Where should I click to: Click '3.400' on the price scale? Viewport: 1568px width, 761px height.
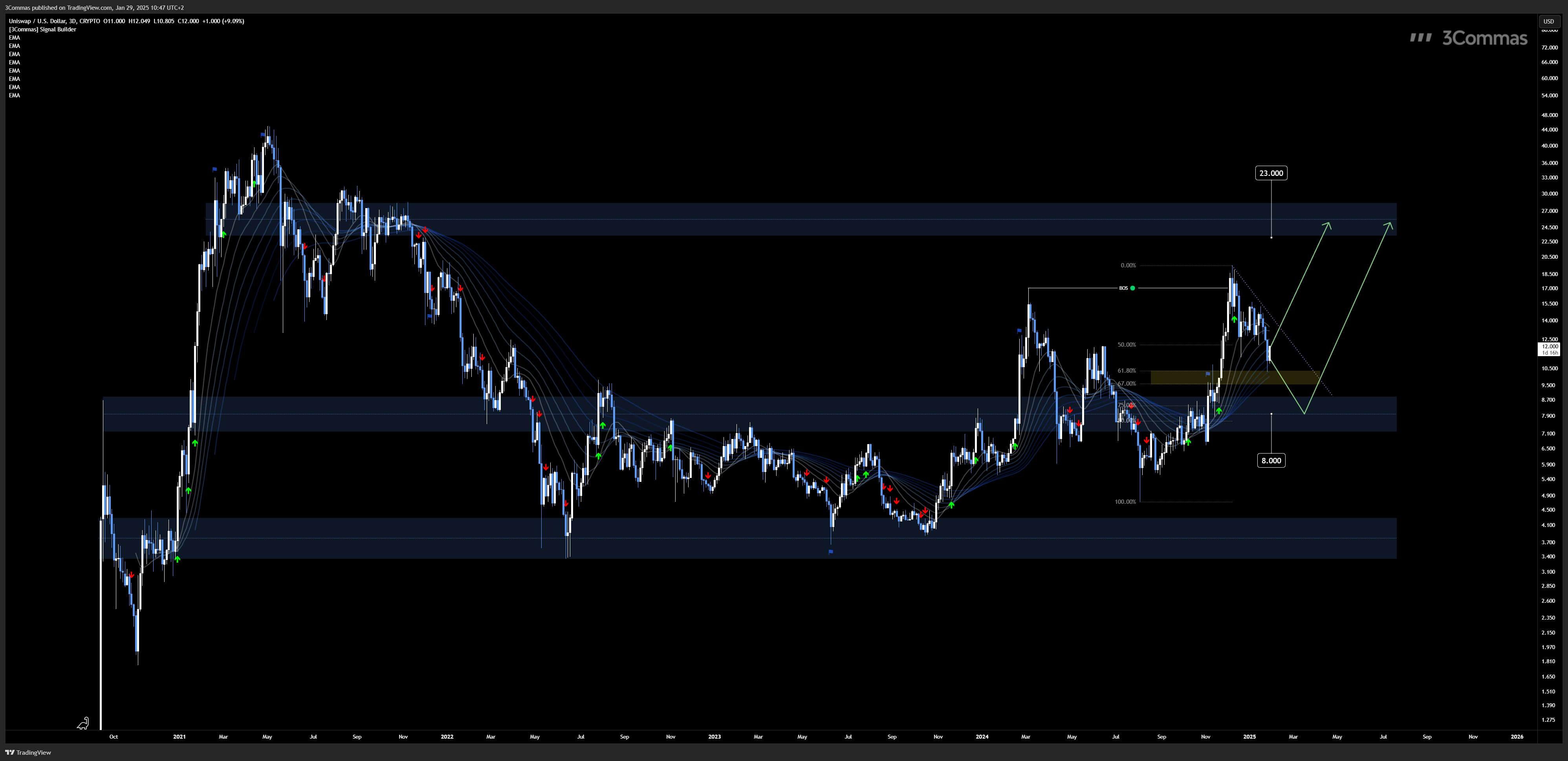[x=1549, y=556]
